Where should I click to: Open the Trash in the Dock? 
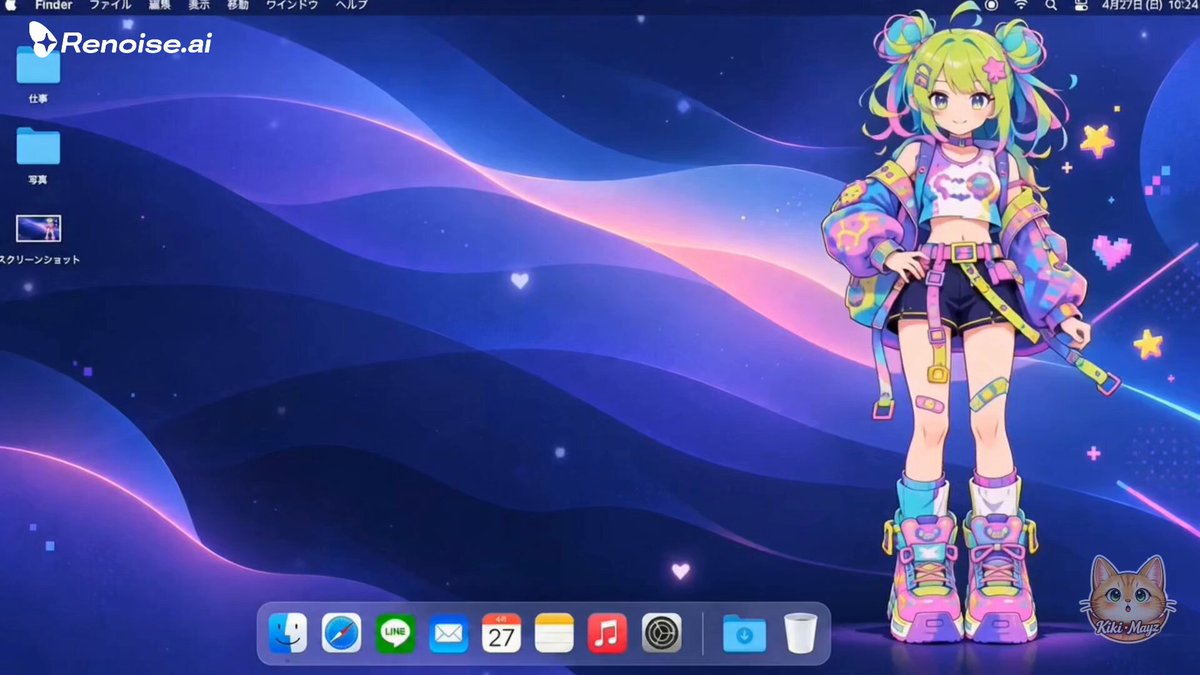click(x=800, y=633)
